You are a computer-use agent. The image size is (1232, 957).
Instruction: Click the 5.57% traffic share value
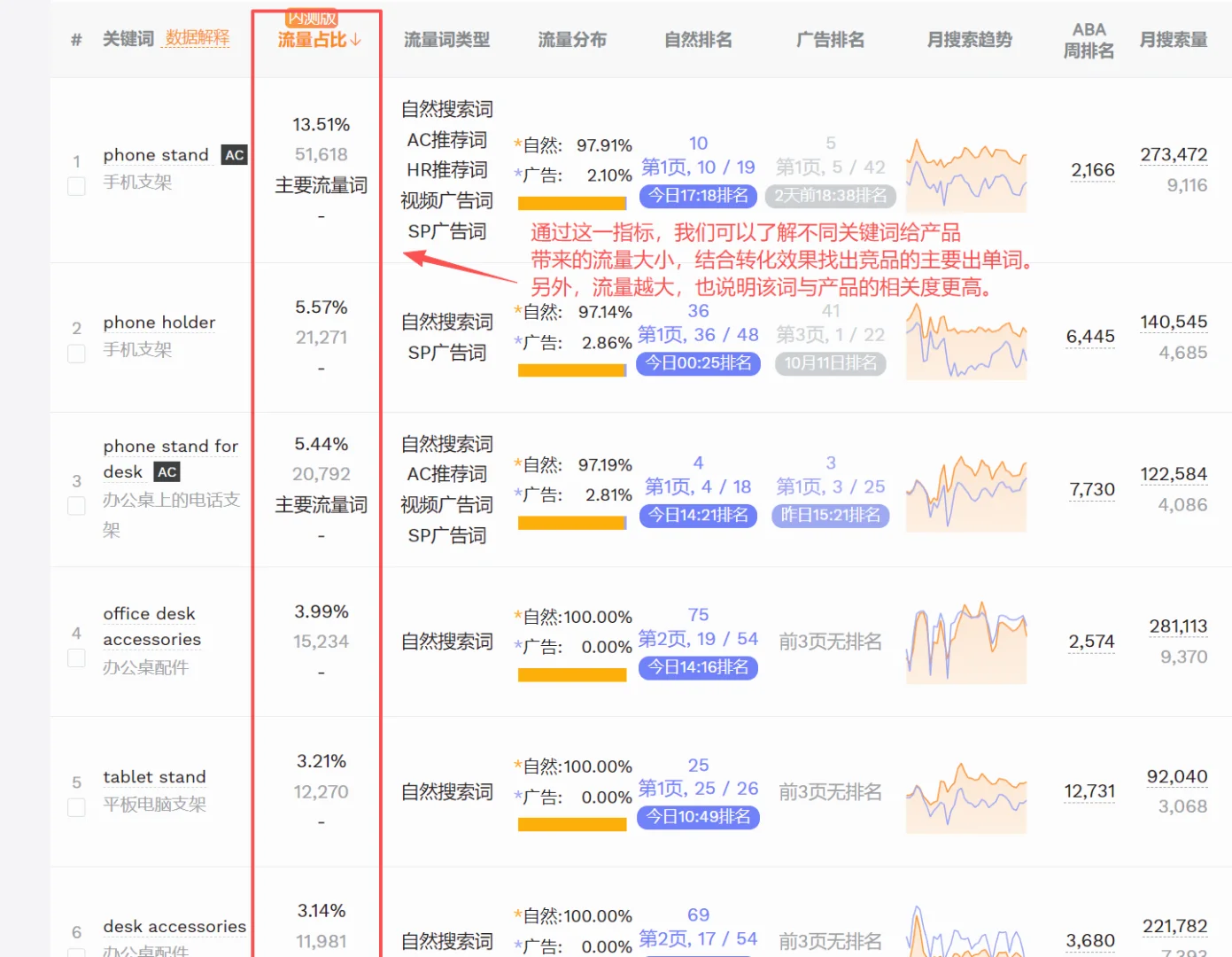click(x=321, y=307)
